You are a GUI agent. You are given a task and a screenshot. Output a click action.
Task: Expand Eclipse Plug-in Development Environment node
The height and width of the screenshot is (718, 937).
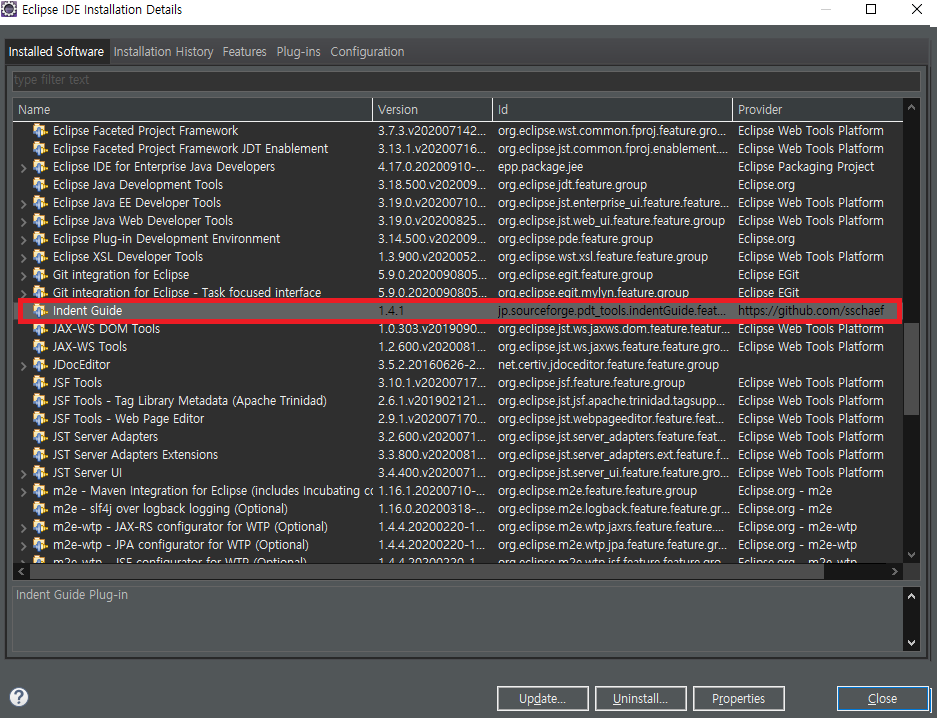pos(23,240)
